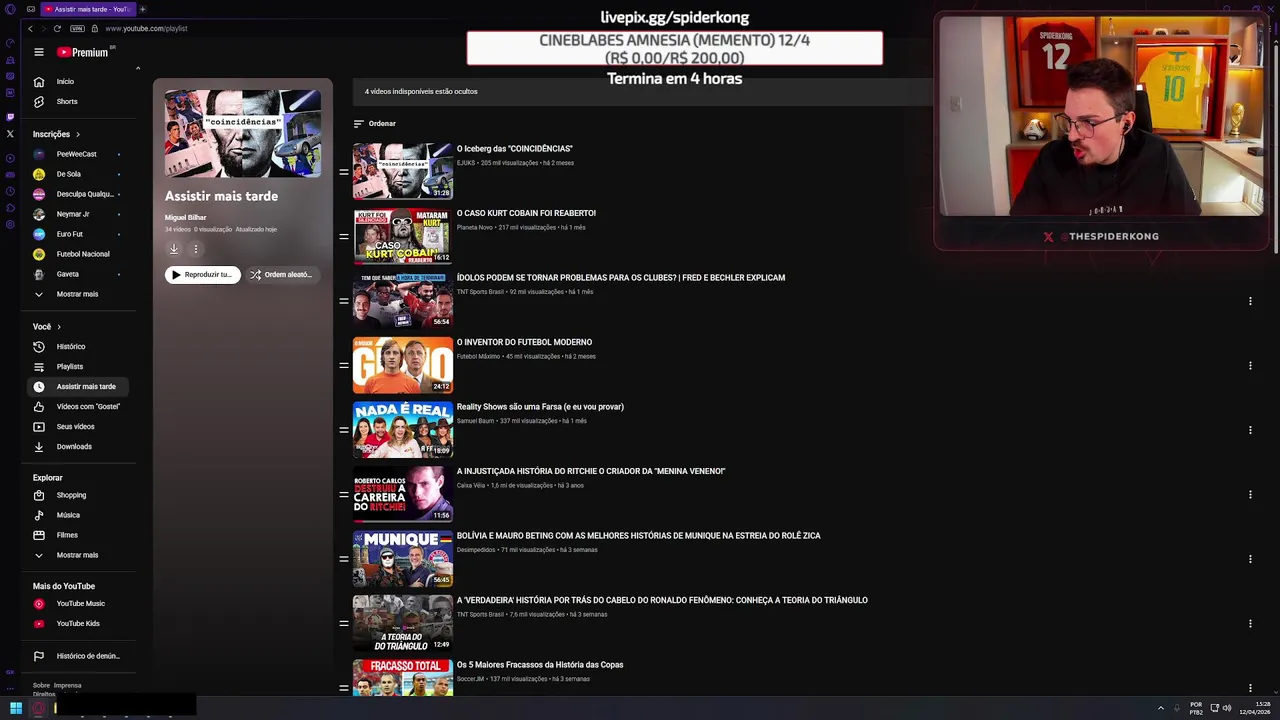Open Euro Fut channel subscription
The width and height of the screenshot is (1280, 720).
point(80,234)
